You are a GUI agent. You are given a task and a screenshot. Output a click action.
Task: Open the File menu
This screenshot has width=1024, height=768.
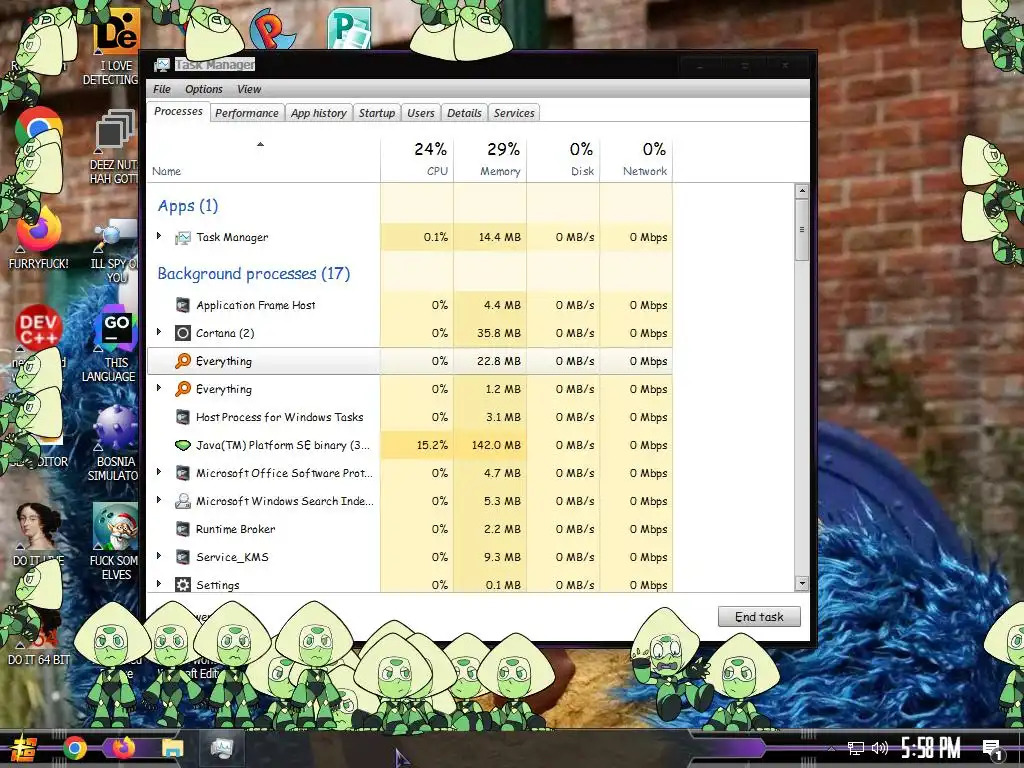[x=162, y=89]
